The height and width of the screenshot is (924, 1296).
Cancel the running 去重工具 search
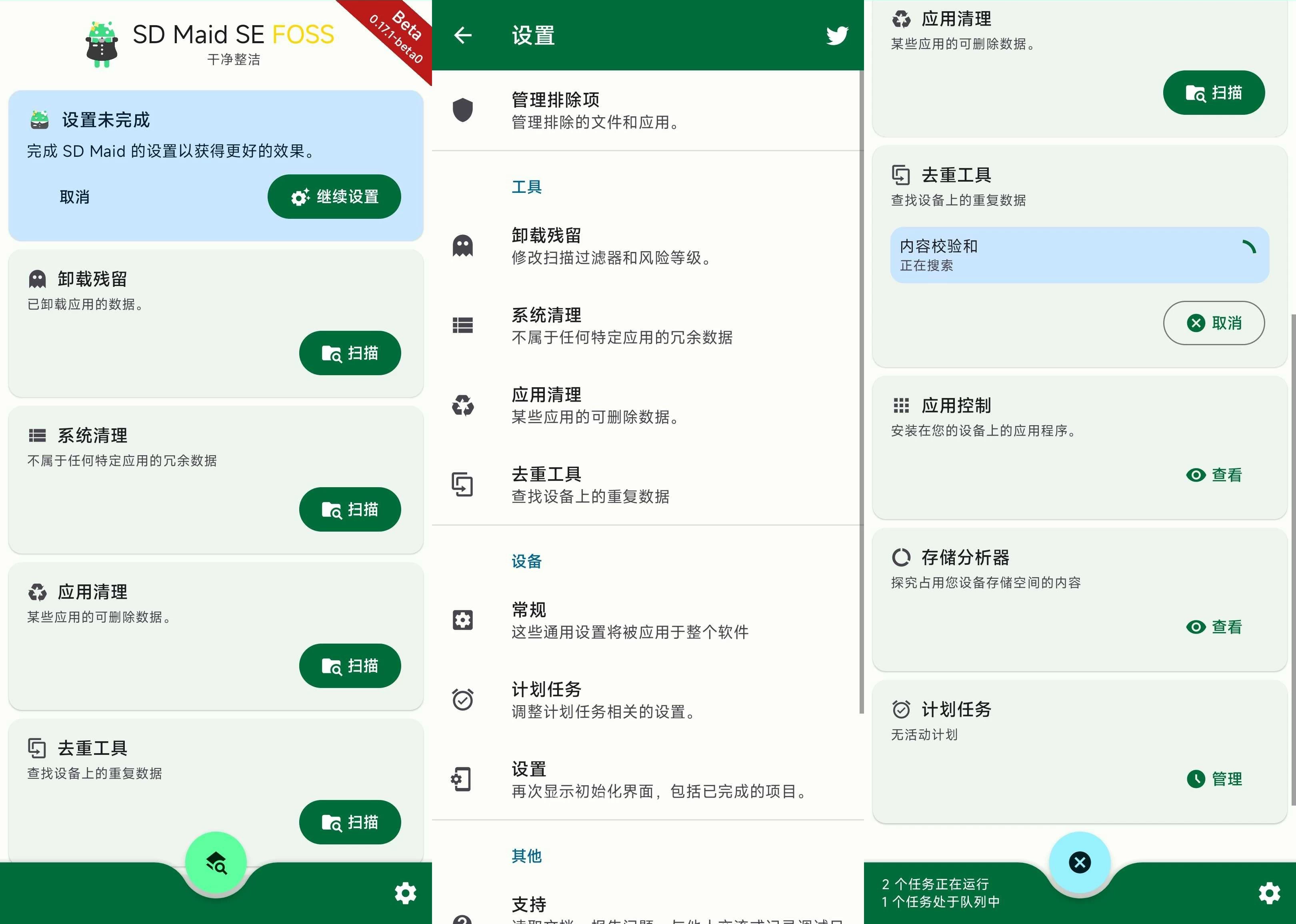click(x=1214, y=323)
